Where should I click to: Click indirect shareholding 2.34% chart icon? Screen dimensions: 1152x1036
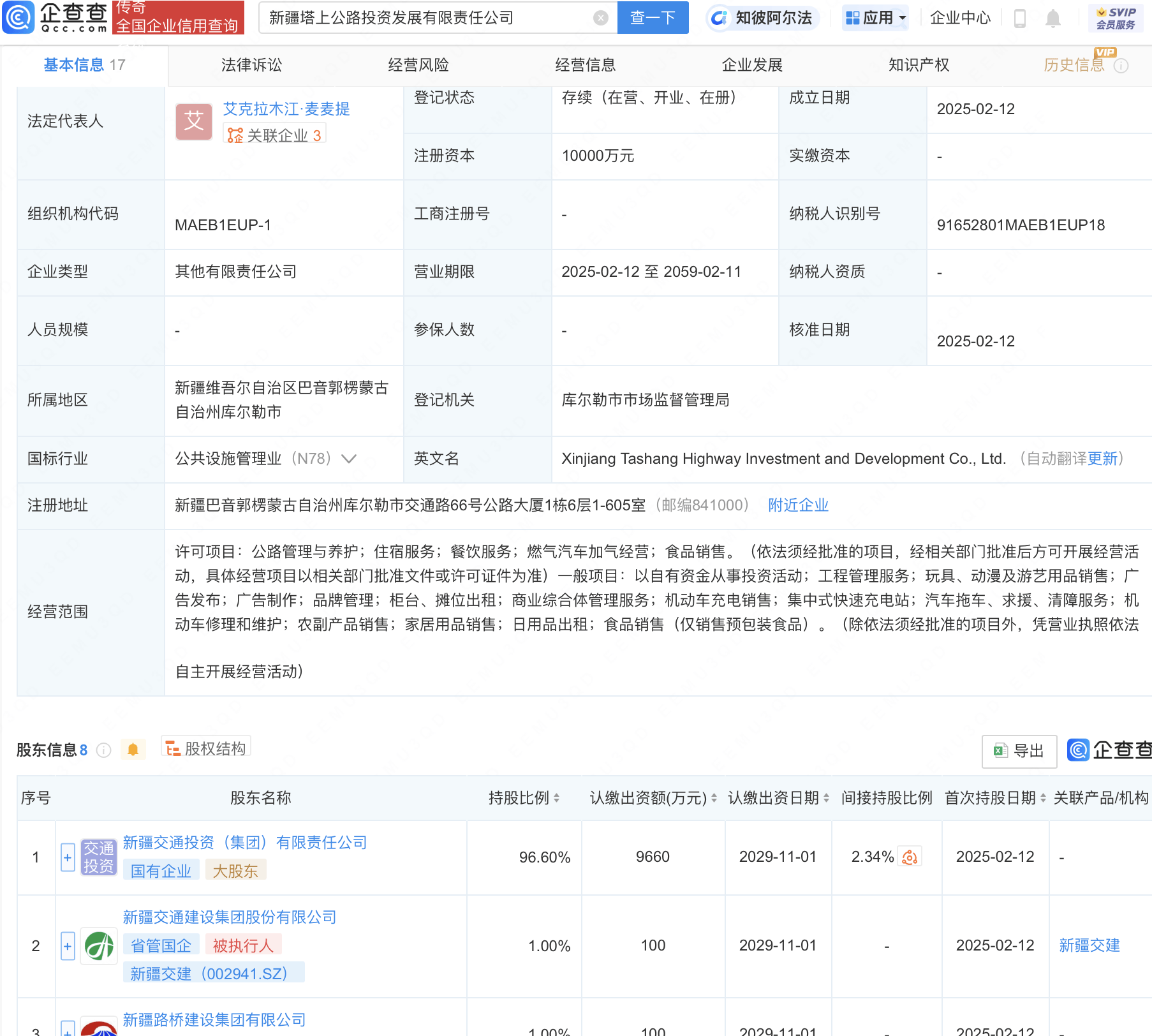(910, 857)
